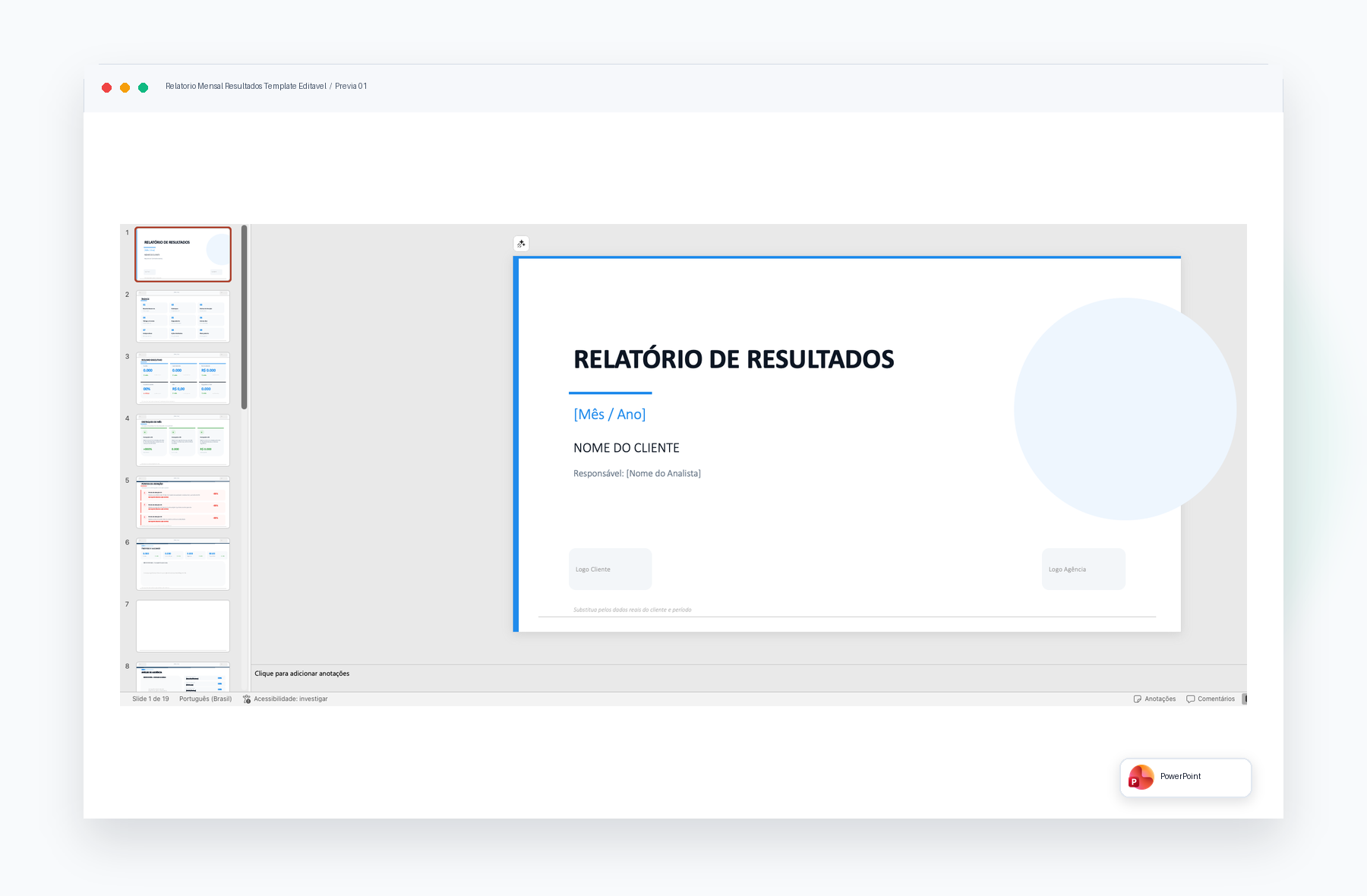The height and width of the screenshot is (896, 1367).
Task: Click the red close window dot
Action: pos(107,88)
